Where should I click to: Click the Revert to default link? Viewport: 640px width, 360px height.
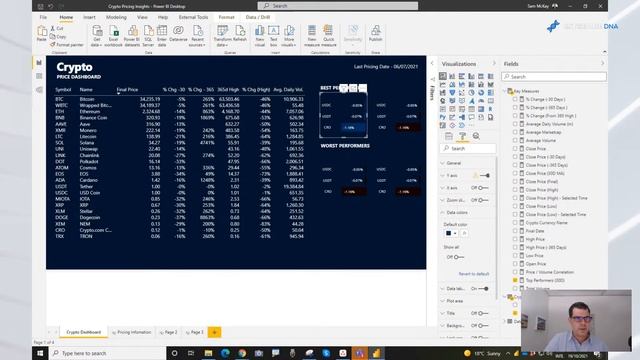(x=474, y=274)
